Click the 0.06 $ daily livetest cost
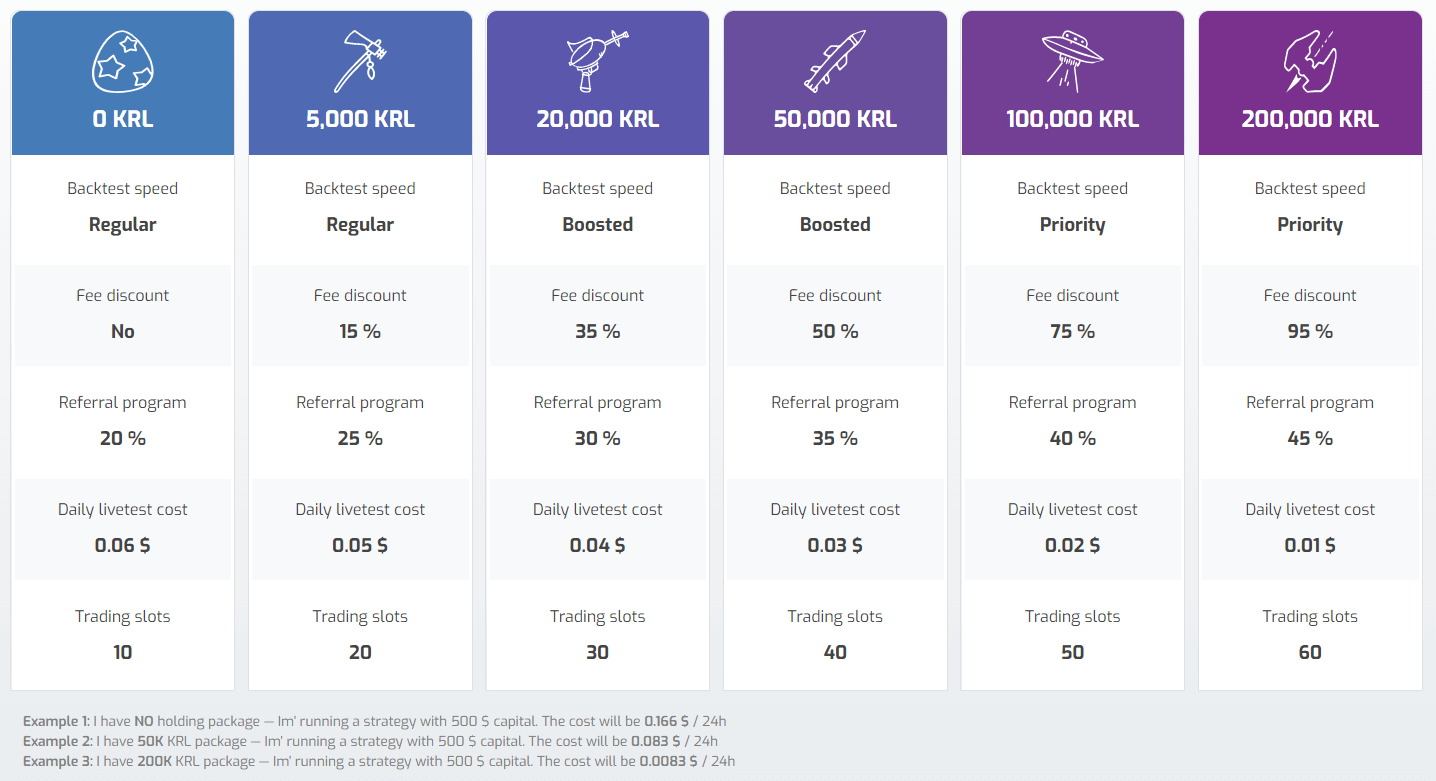Screen dimensions: 1436x781 click(x=122, y=545)
